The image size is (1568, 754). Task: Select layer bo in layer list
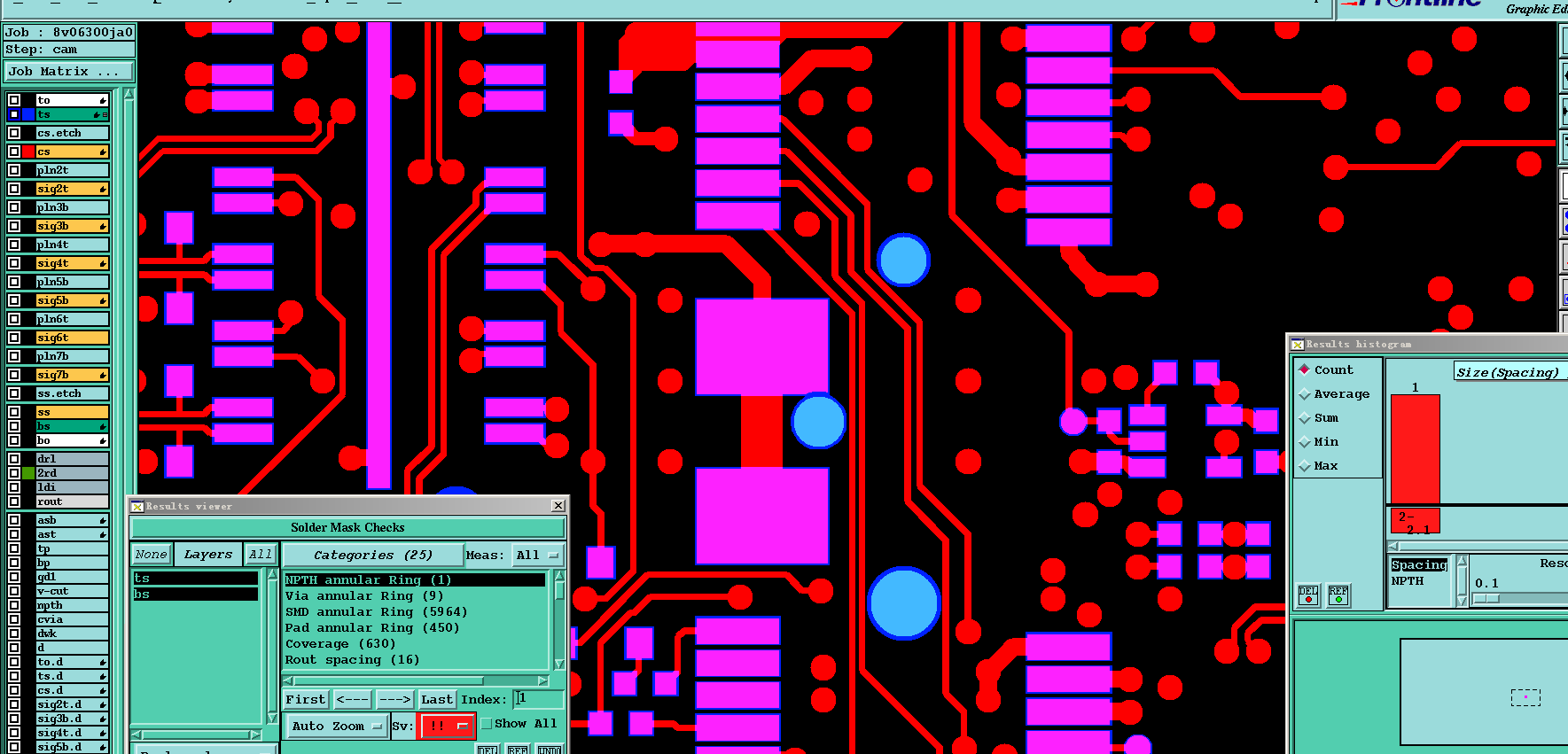click(x=72, y=440)
